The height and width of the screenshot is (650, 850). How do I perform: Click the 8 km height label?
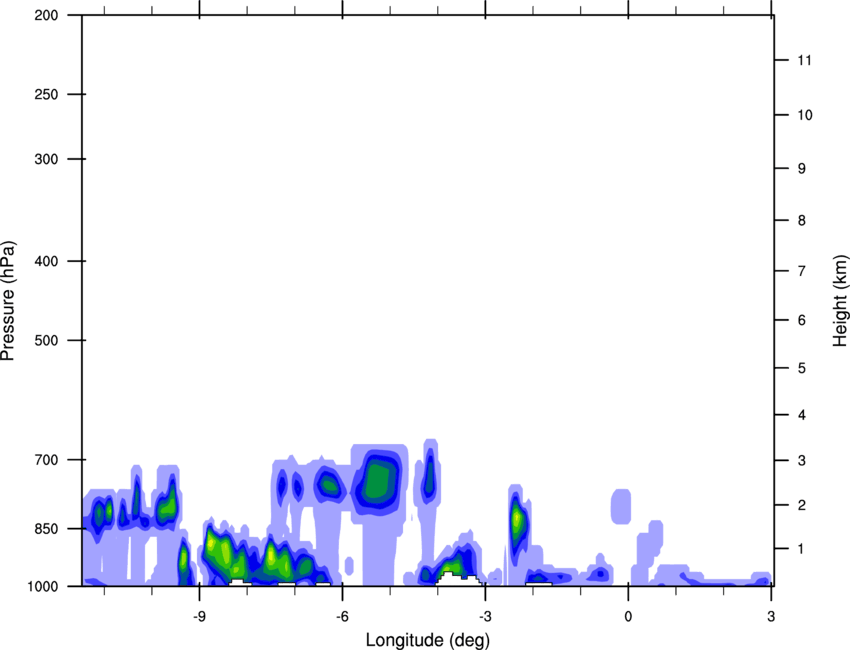click(802, 220)
